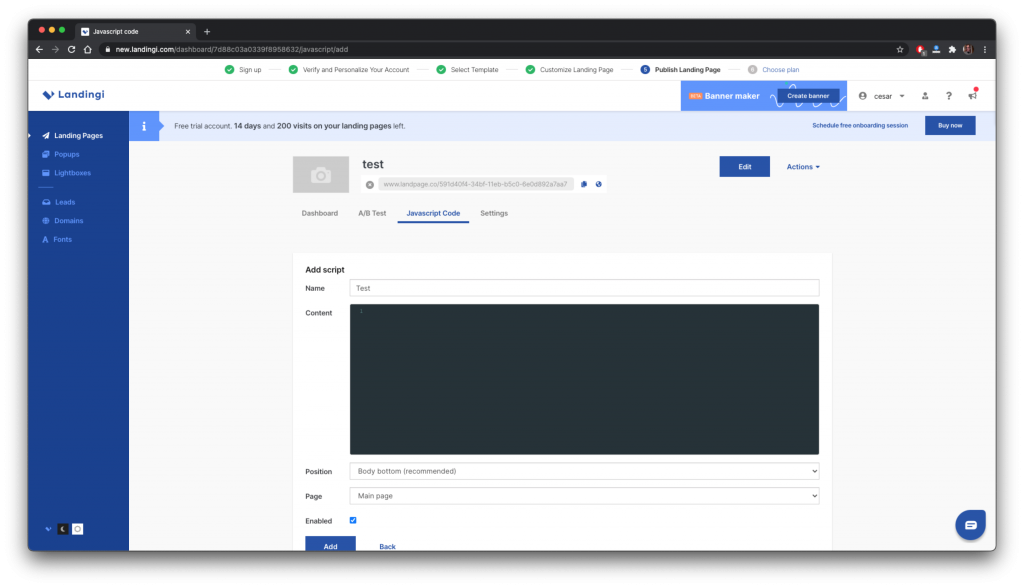This screenshot has width=1024, height=588.
Task: Switch to the A/B Test tab
Action: 372,213
